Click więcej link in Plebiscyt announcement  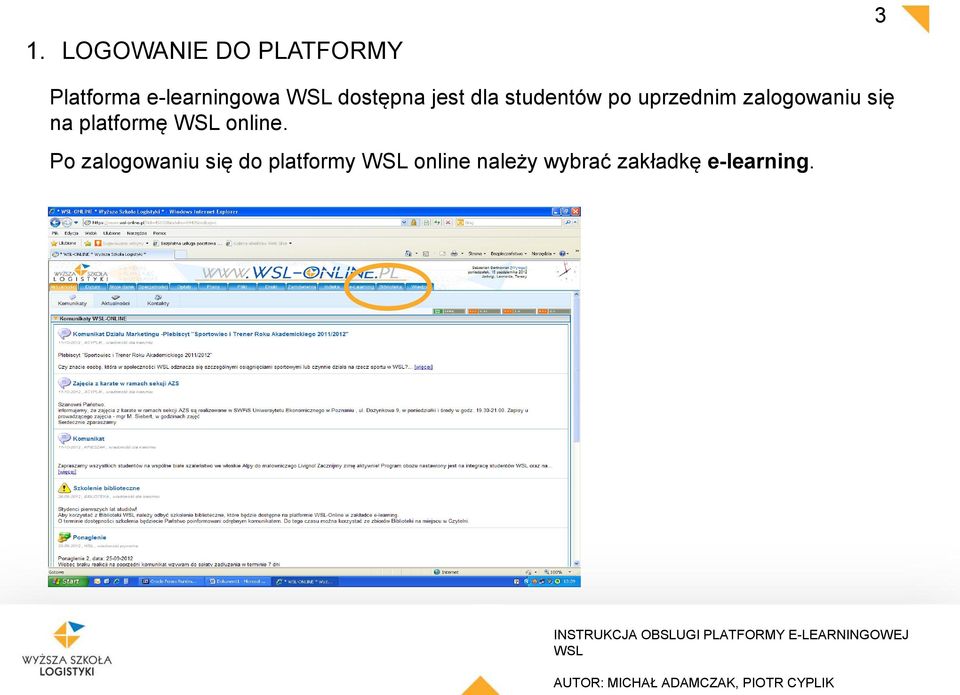[x=423, y=367]
